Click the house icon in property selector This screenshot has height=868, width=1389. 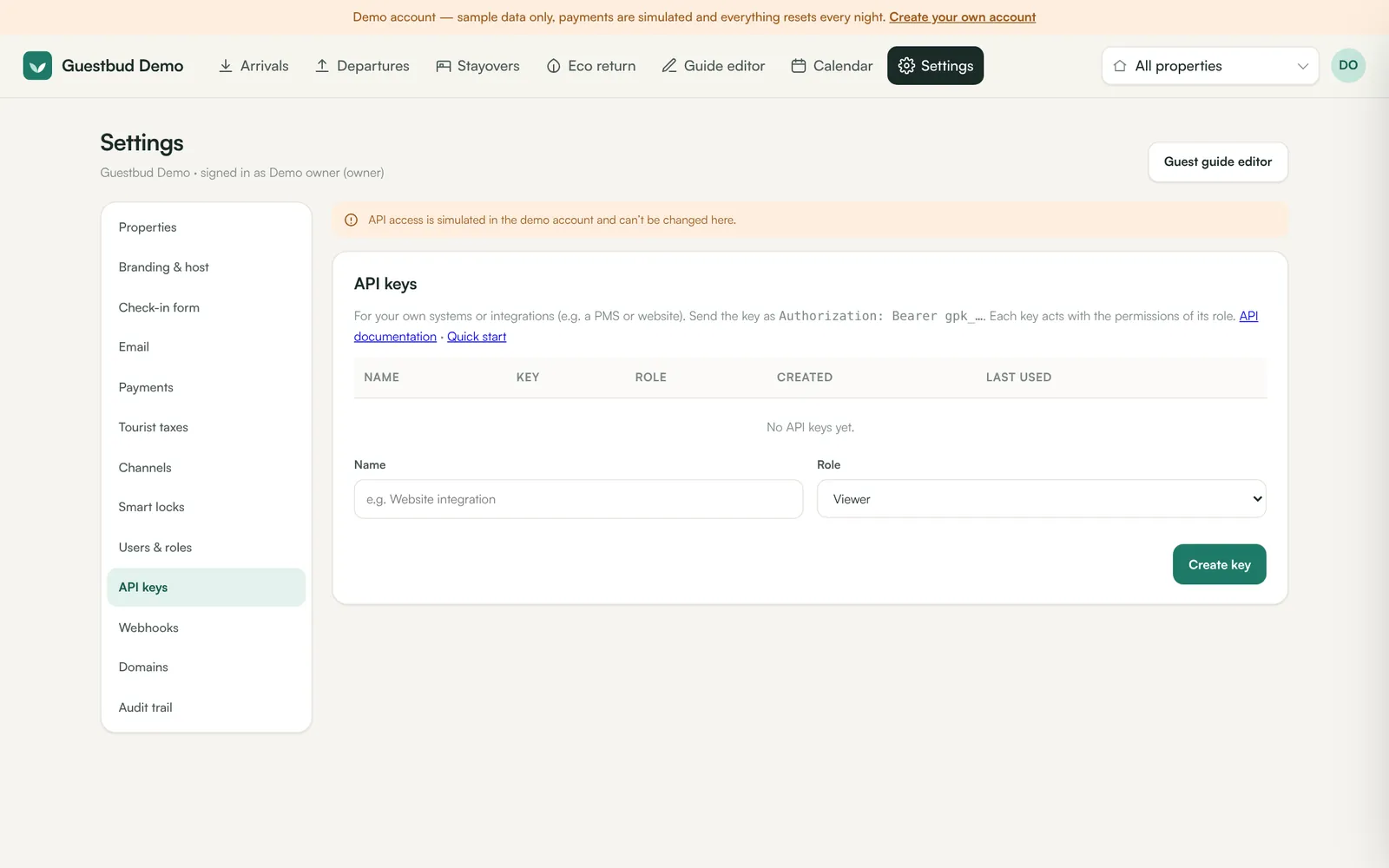click(x=1120, y=66)
